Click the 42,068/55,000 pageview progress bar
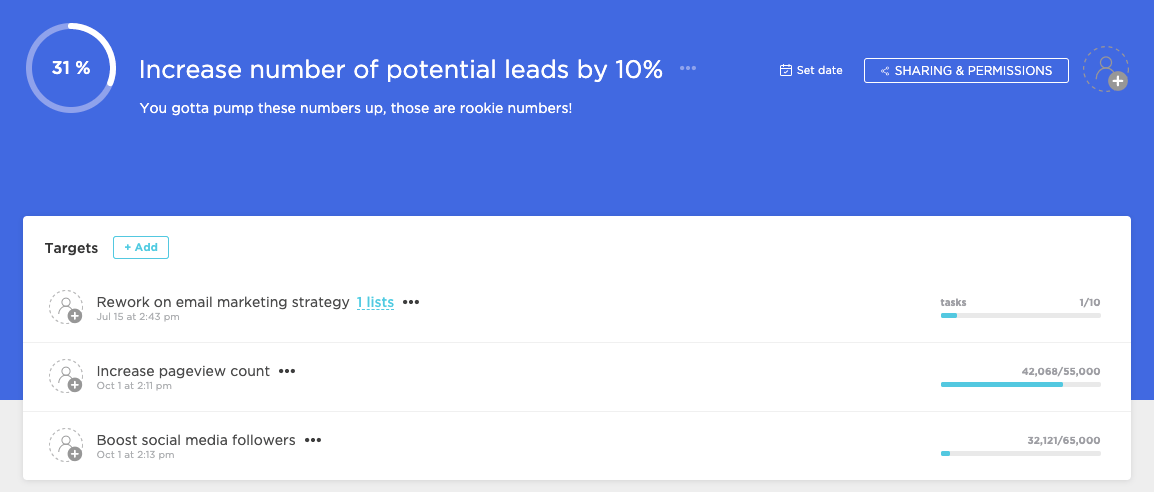The width and height of the screenshot is (1154, 492). coord(1020,384)
